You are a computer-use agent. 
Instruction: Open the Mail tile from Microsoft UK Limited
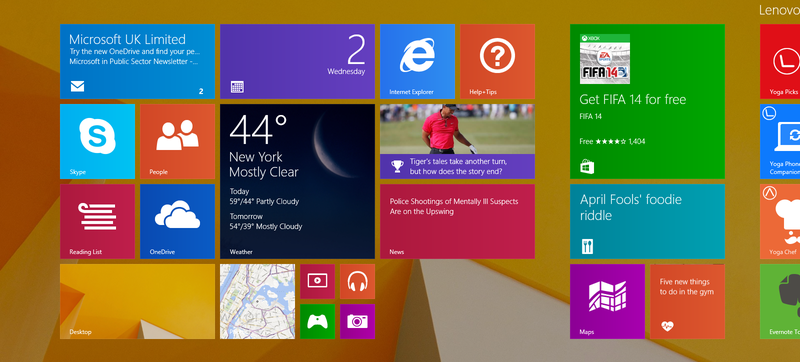point(137,61)
